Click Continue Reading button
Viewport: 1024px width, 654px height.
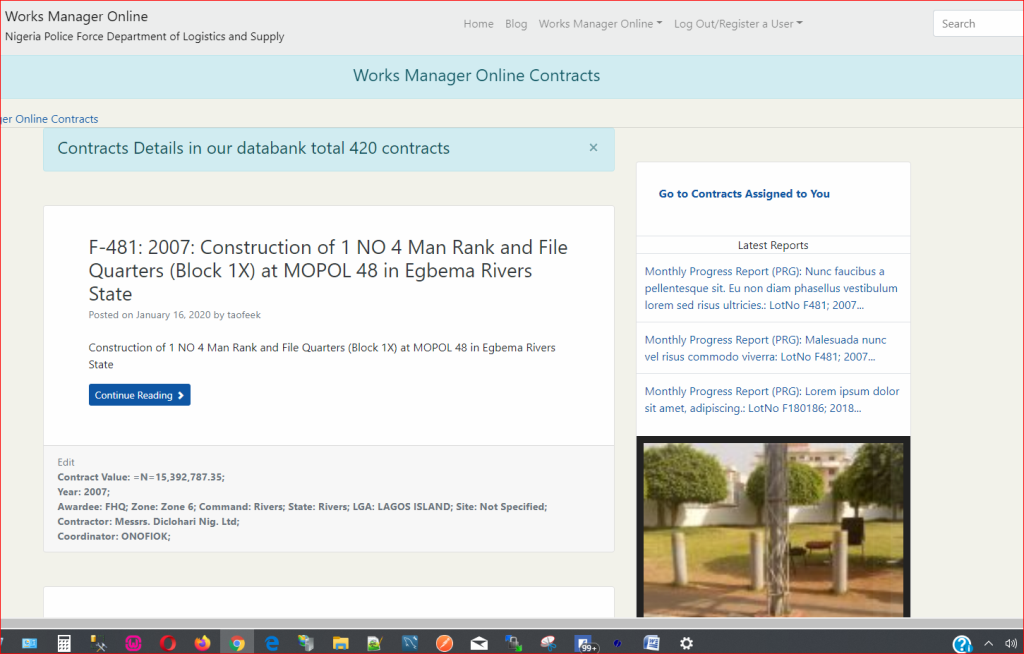[x=139, y=395]
